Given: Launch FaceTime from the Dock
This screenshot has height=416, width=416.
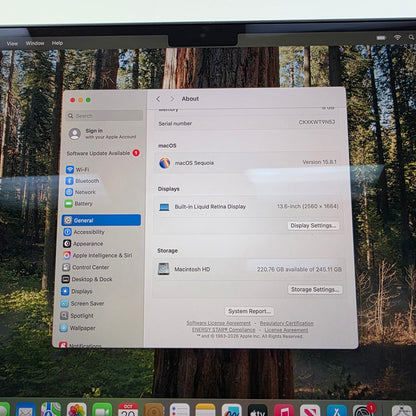Looking at the screenshot, I should click(x=102, y=410).
